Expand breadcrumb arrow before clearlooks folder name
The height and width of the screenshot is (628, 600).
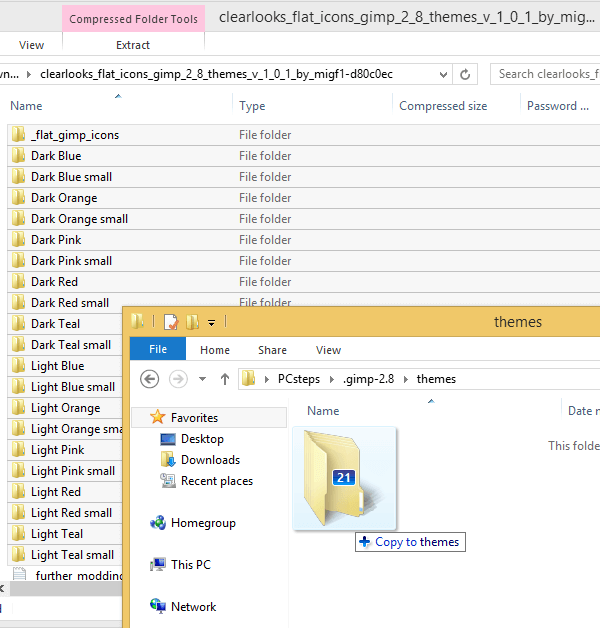coord(29,74)
